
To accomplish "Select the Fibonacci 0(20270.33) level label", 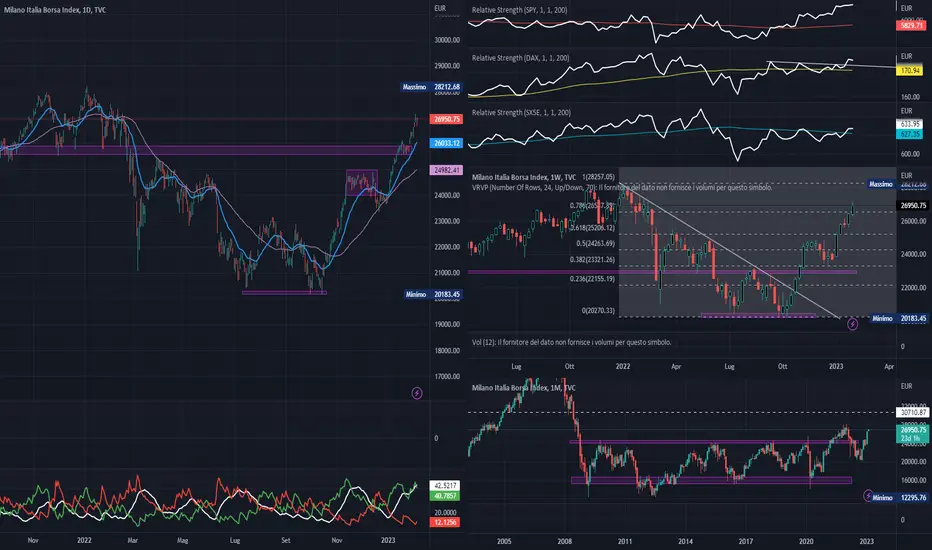I will click(598, 310).
